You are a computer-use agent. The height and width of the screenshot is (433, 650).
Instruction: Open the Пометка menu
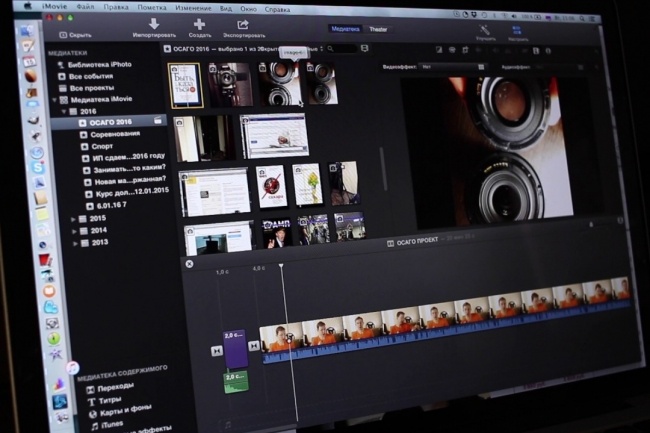pos(152,7)
